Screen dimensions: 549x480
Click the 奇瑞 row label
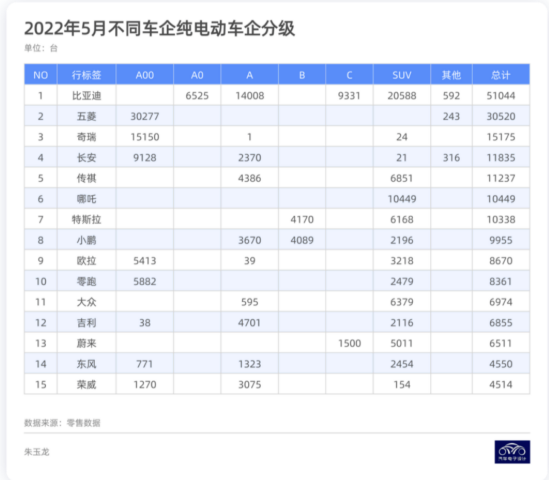[86, 137]
